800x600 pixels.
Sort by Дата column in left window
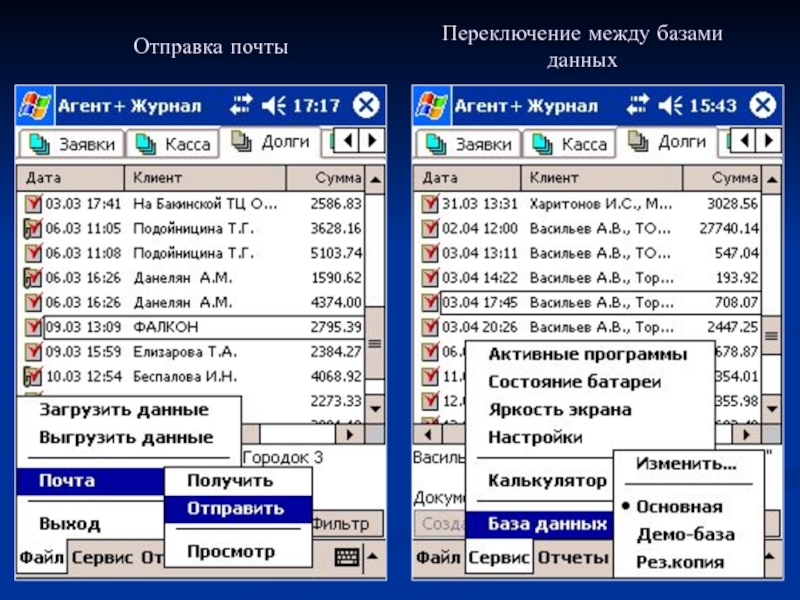point(71,178)
